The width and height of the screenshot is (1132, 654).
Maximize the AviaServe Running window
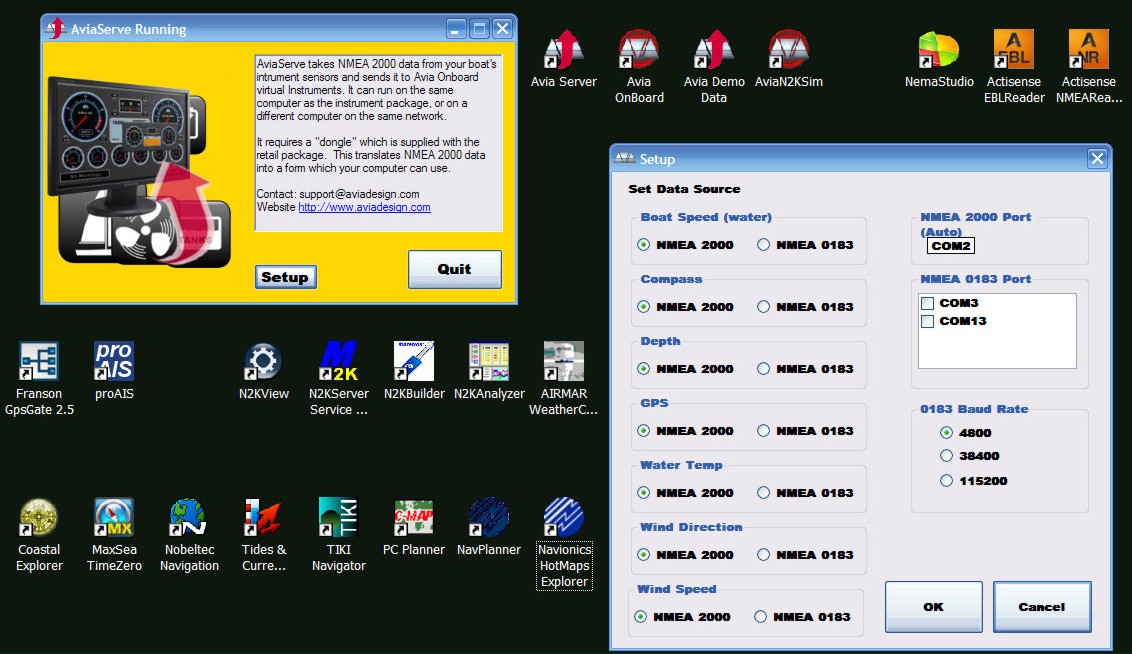[x=479, y=29]
